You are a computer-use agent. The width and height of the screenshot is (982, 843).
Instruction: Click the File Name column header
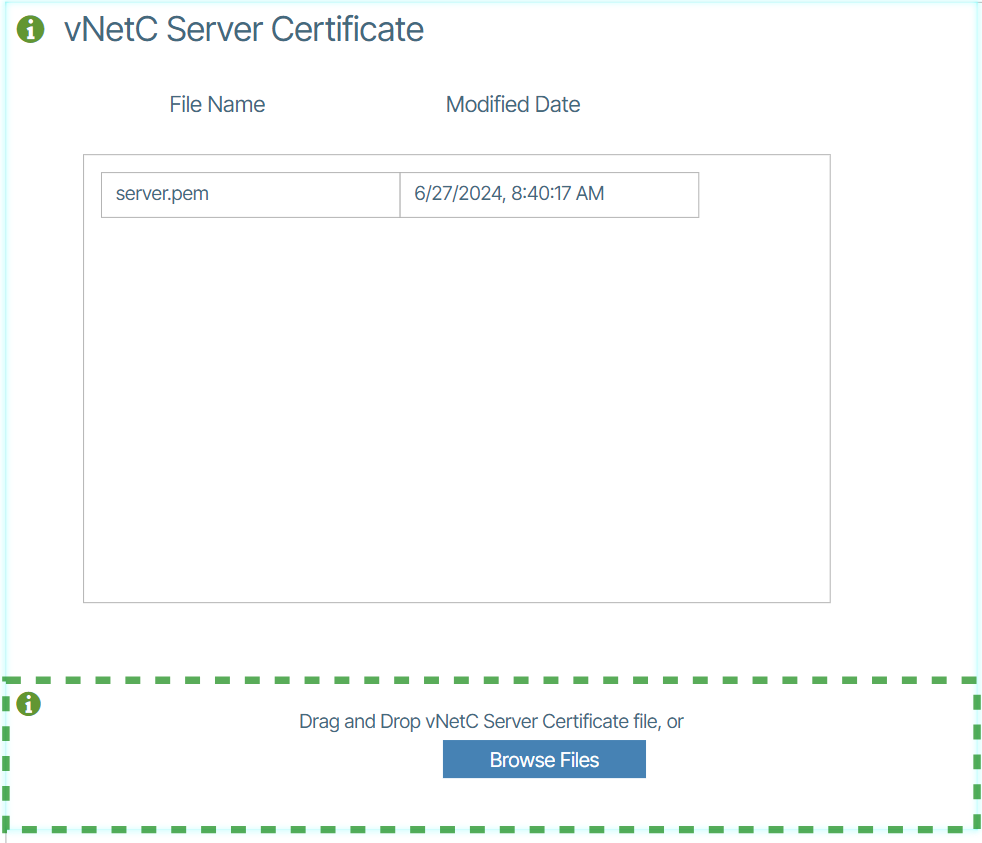coord(217,105)
